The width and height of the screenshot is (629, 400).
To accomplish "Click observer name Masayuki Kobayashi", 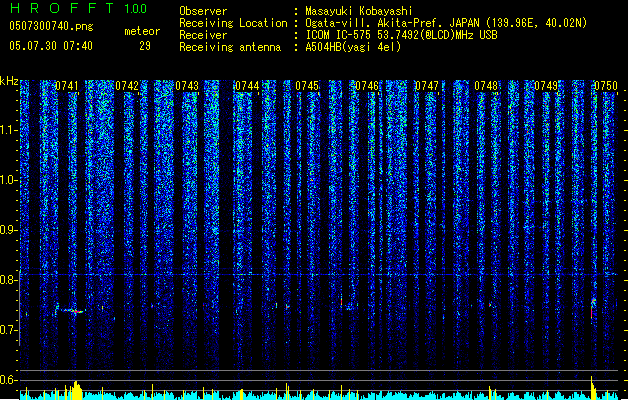I will [359, 11].
